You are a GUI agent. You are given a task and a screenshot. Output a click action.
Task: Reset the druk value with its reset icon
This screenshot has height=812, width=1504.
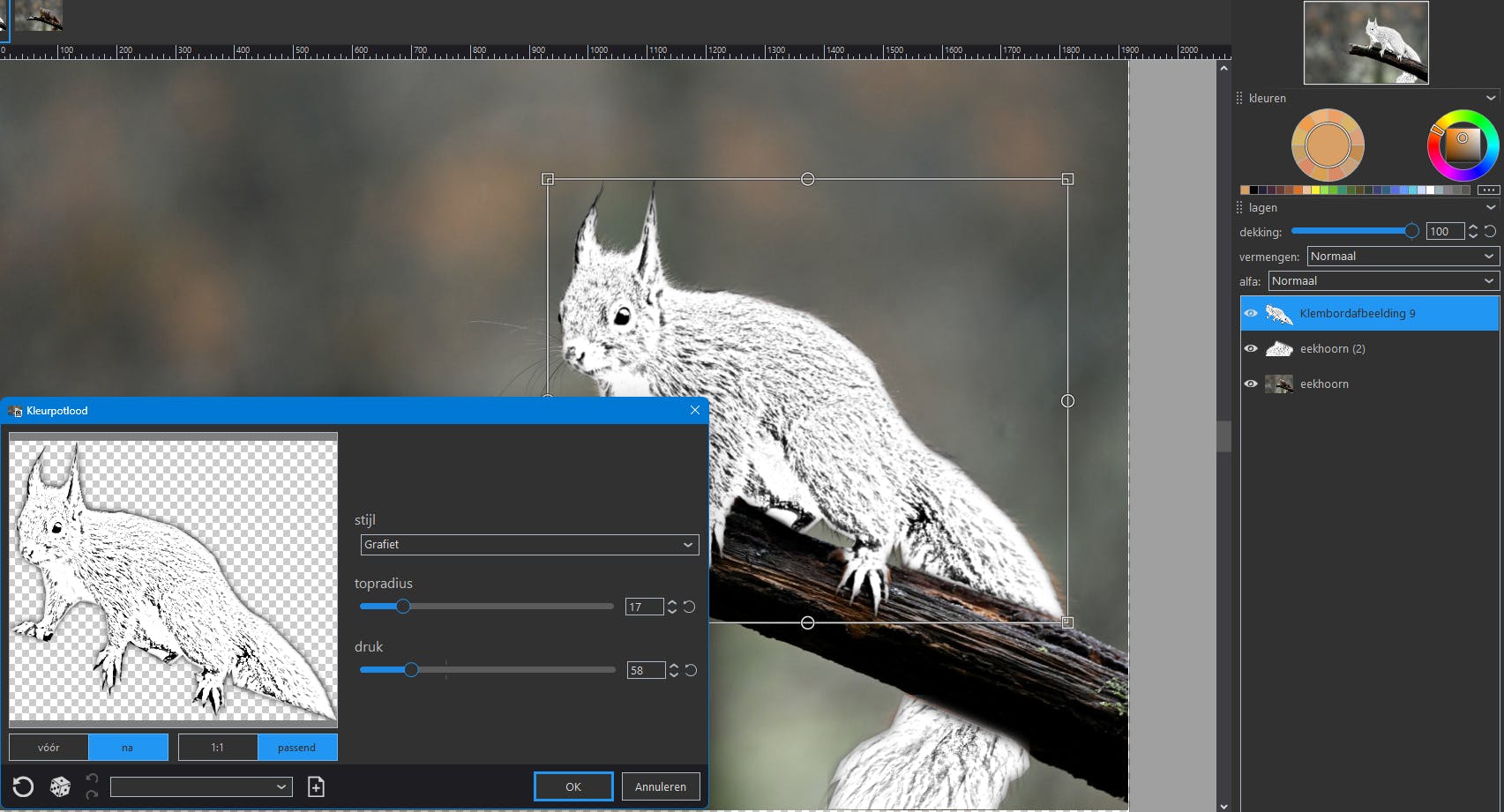(691, 670)
